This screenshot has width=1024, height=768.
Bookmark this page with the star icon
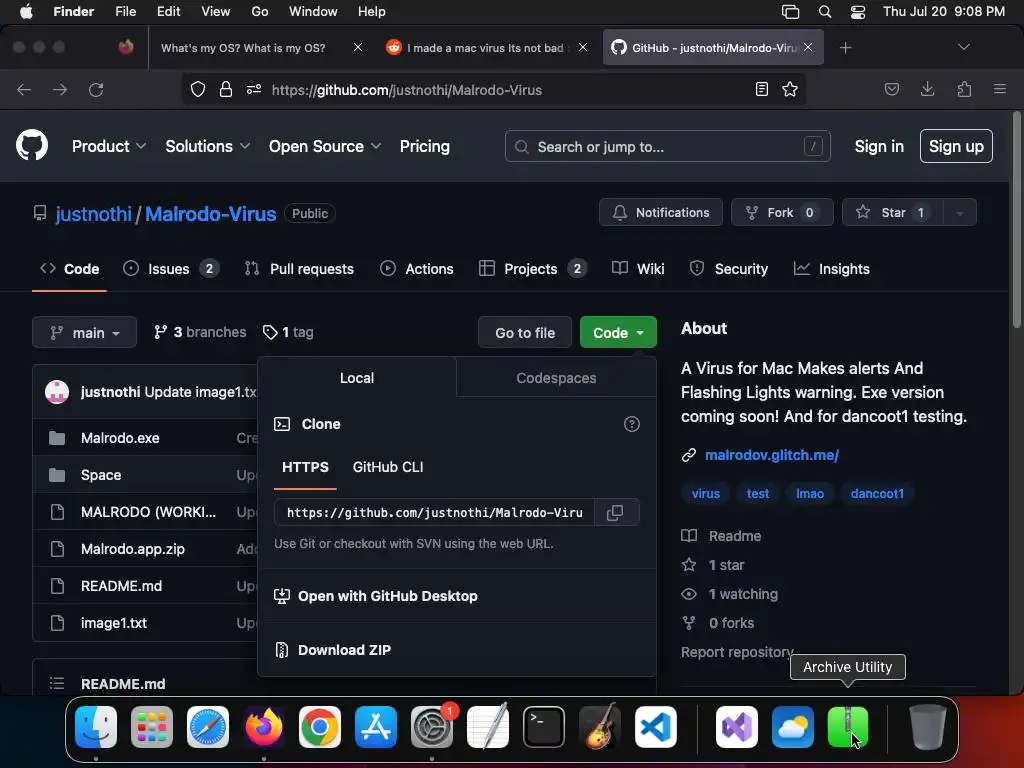pos(790,89)
